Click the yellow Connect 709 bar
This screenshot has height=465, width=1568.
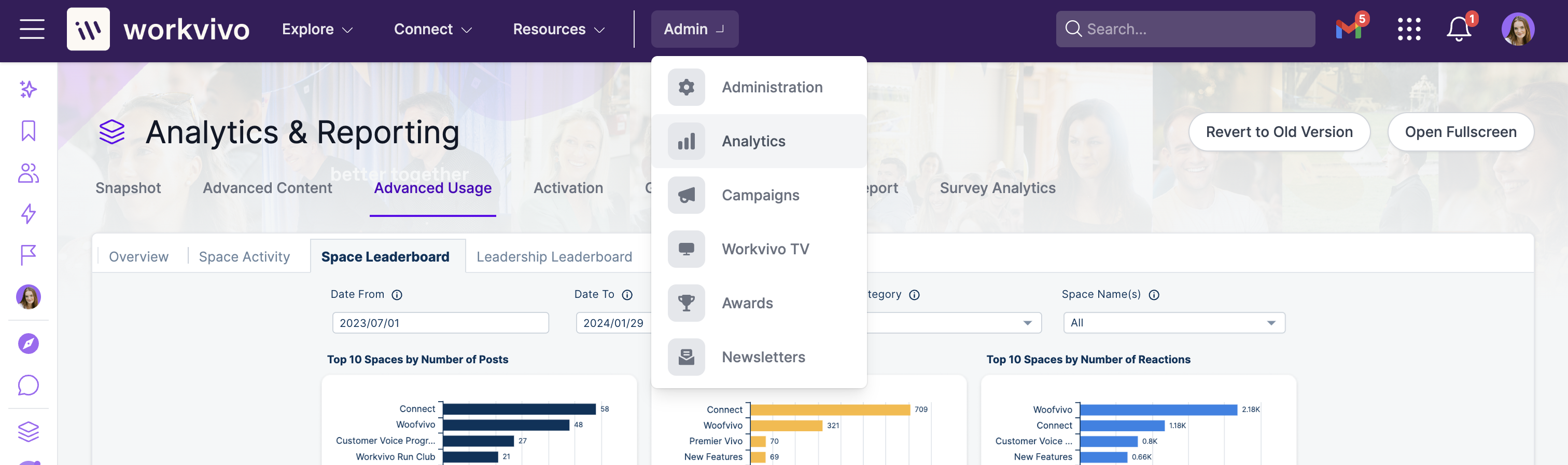[830, 409]
